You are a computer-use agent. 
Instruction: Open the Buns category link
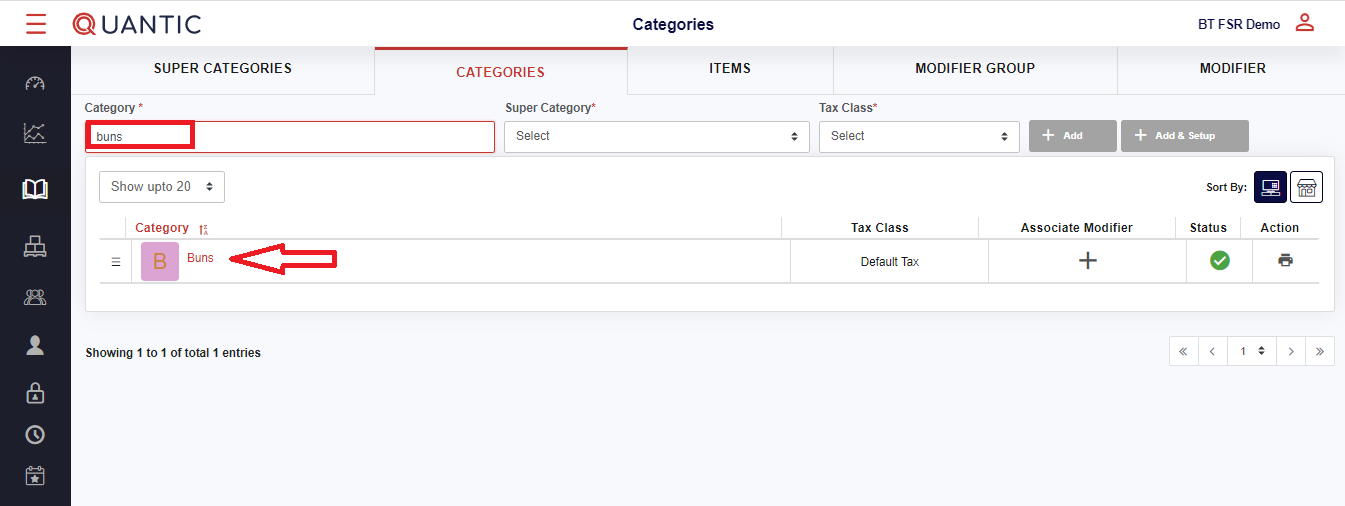(x=200, y=258)
